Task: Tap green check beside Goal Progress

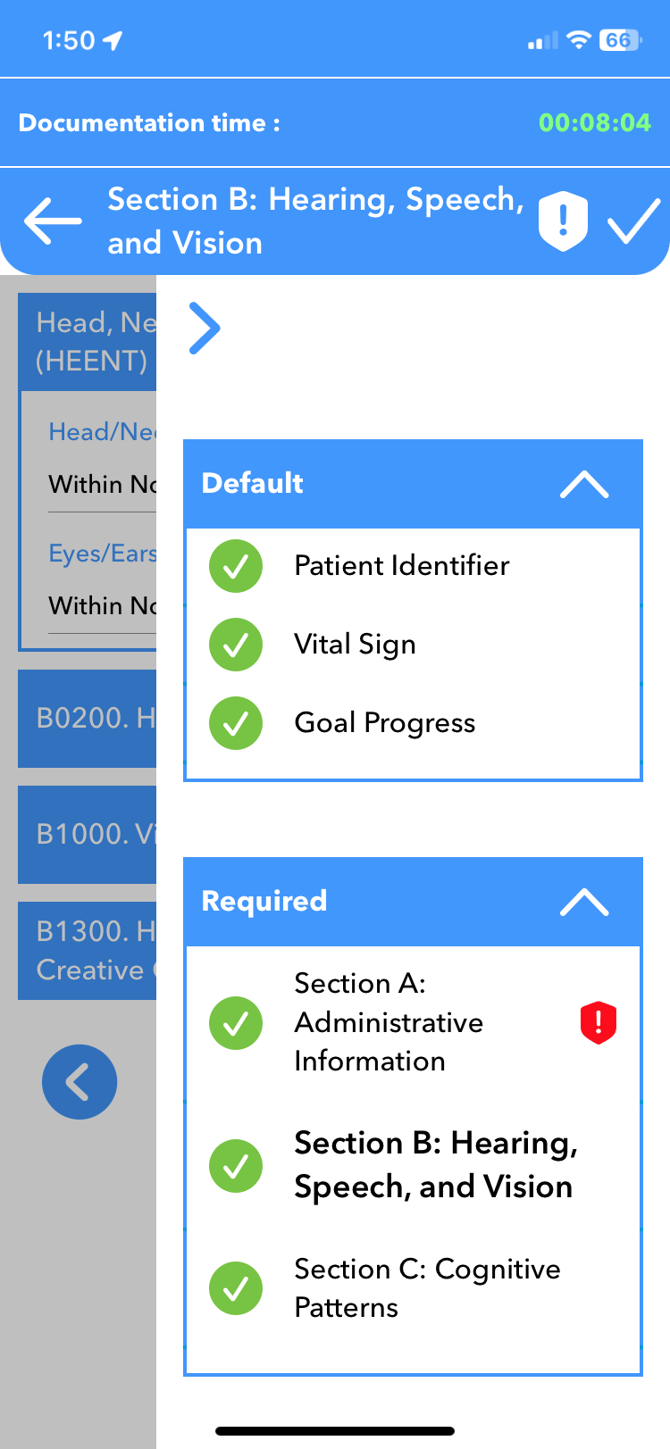Action: coord(236,723)
